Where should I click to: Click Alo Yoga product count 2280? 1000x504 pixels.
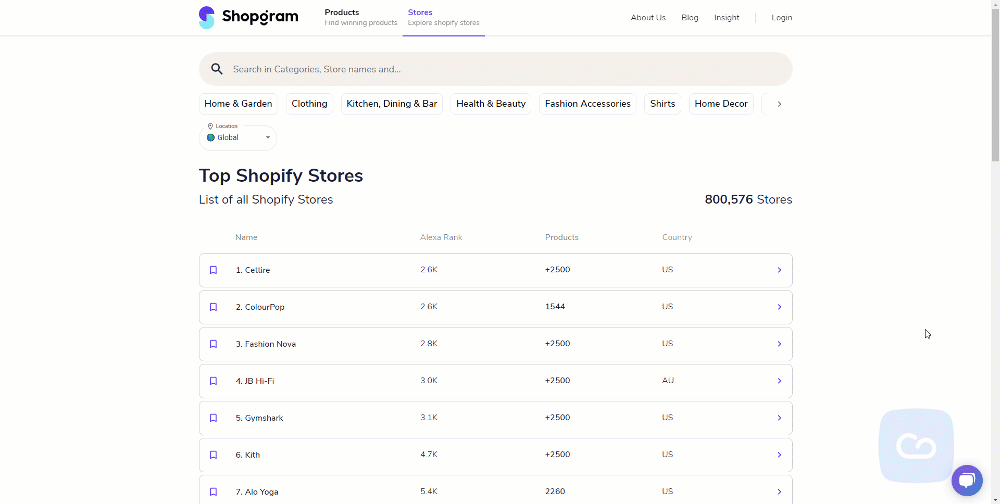[x=555, y=492]
